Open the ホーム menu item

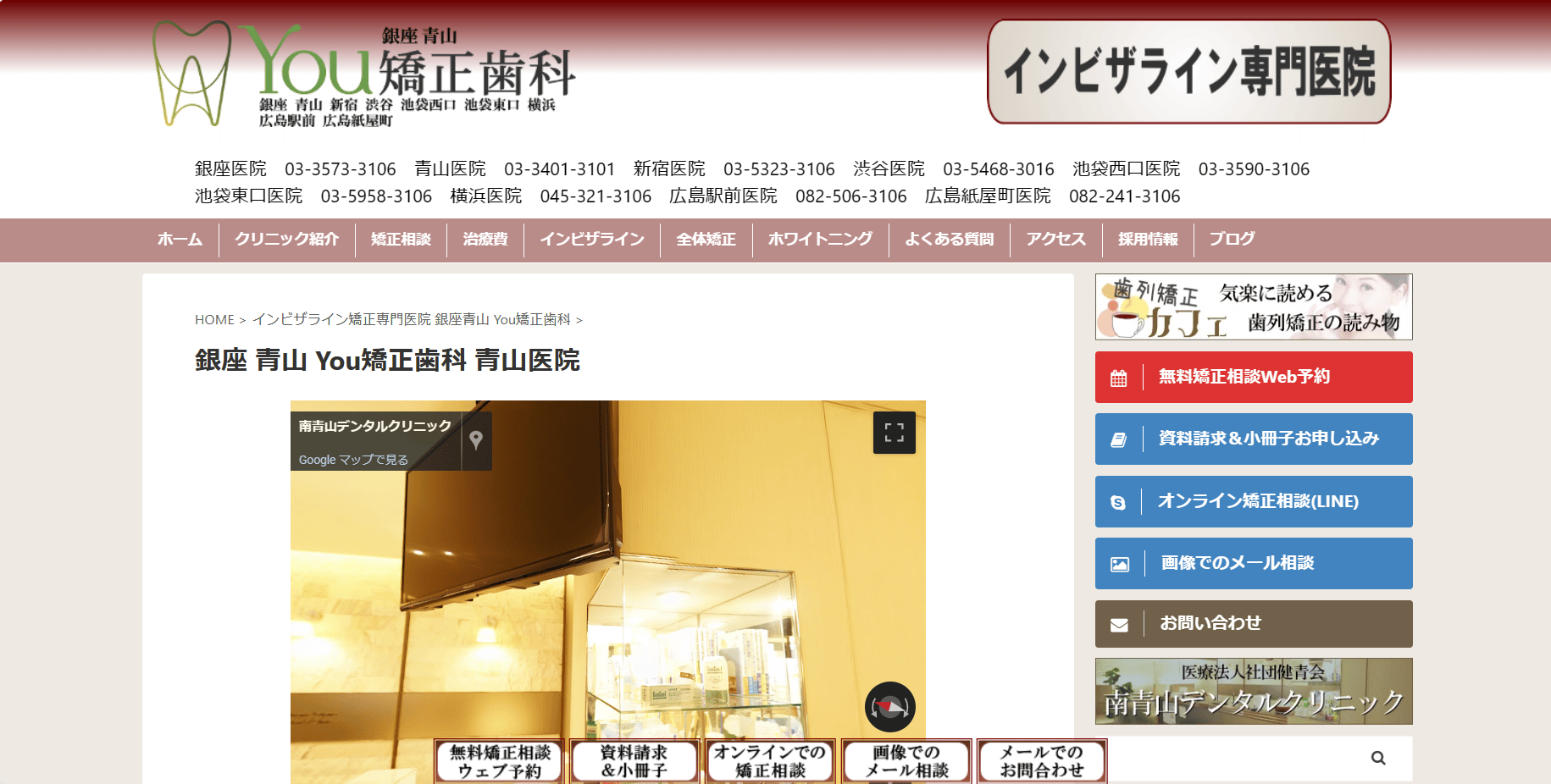pyautogui.click(x=180, y=240)
